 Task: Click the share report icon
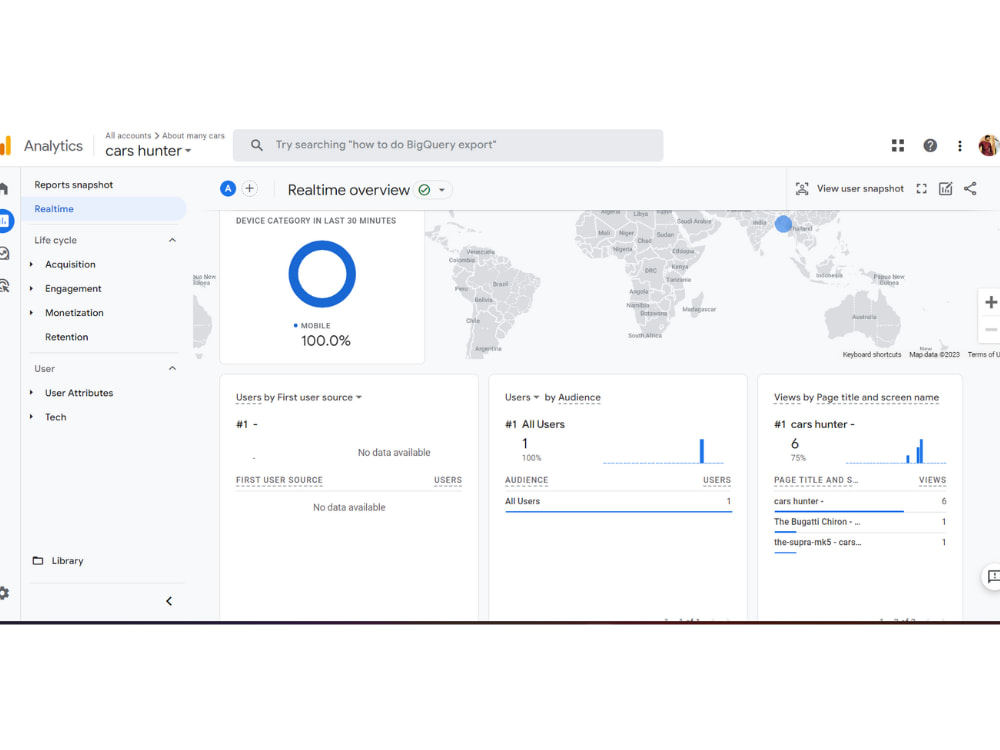pyautogui.click(x=970, y=189)
